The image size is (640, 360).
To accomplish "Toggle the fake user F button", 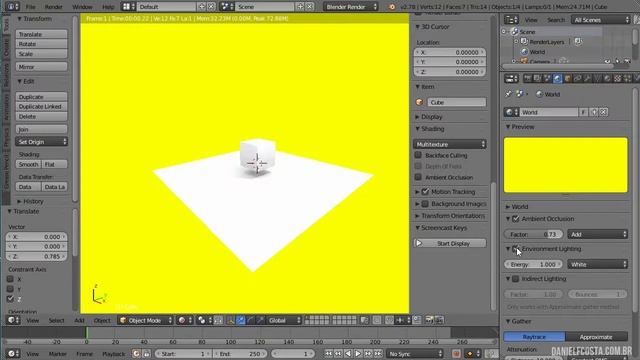I will pyautogui.click(x=584, y=112).
